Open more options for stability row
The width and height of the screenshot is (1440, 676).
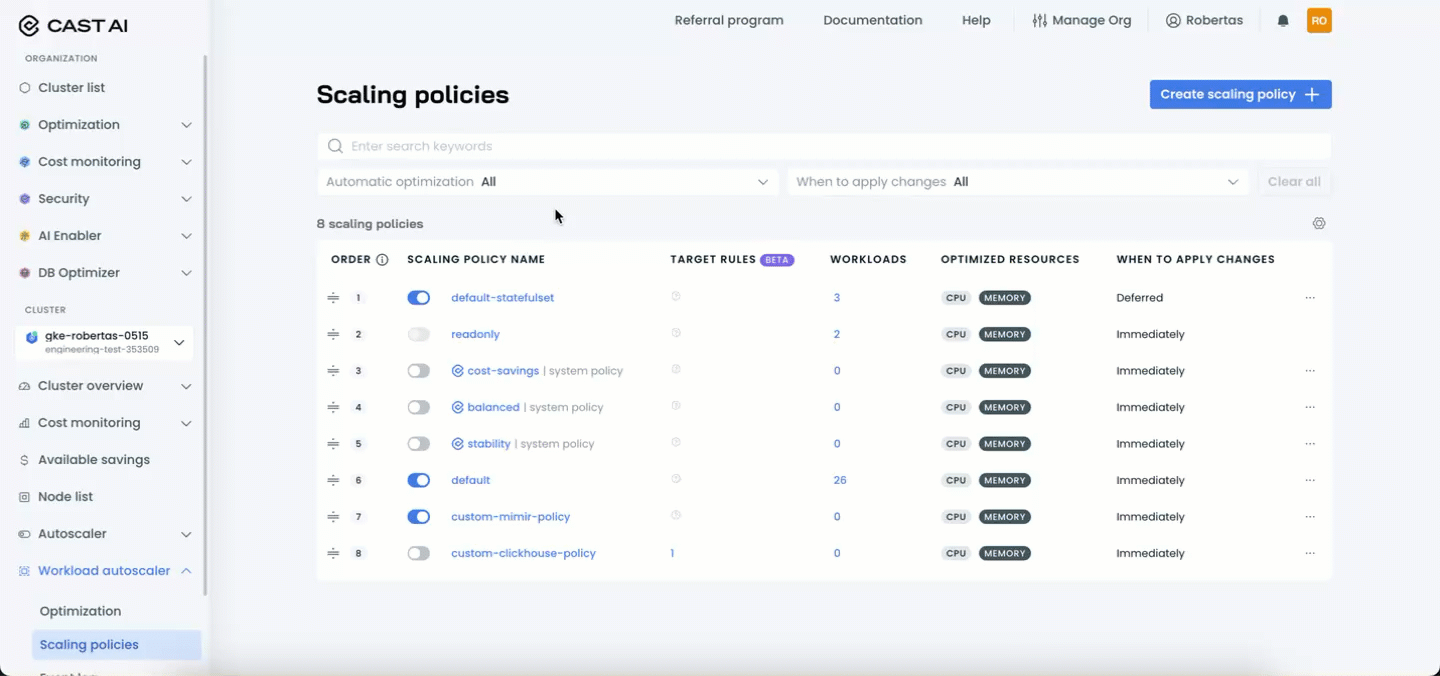pyautogui.click(x=1310, y=444)
